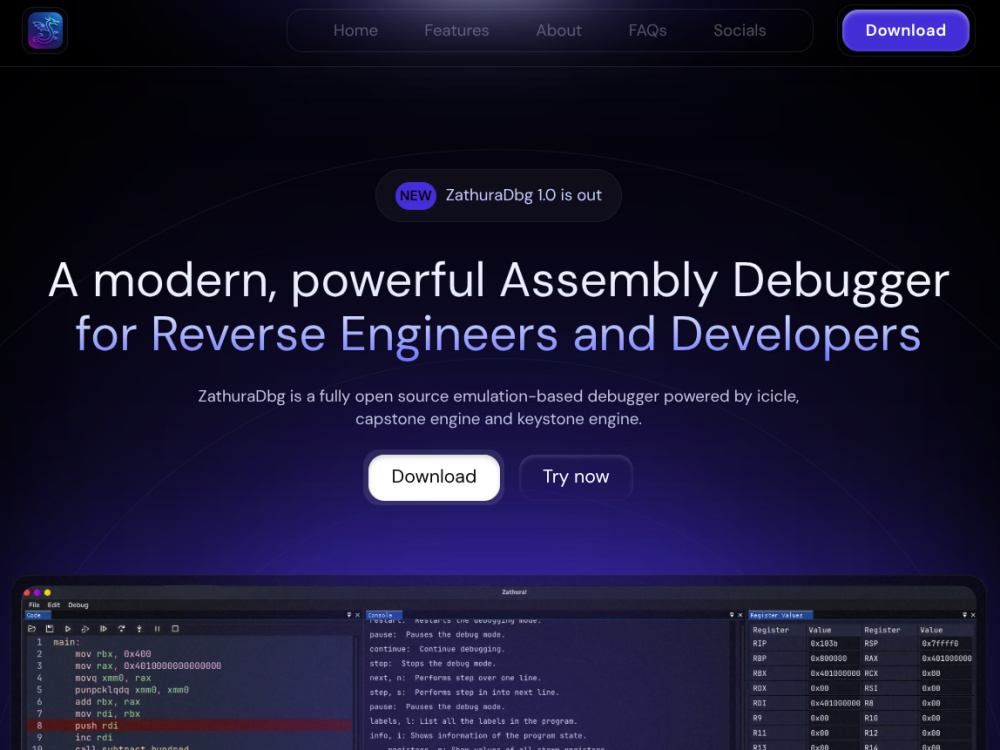Open the About nav link
The image size is (1000, 750).
(x=559, y=31)
